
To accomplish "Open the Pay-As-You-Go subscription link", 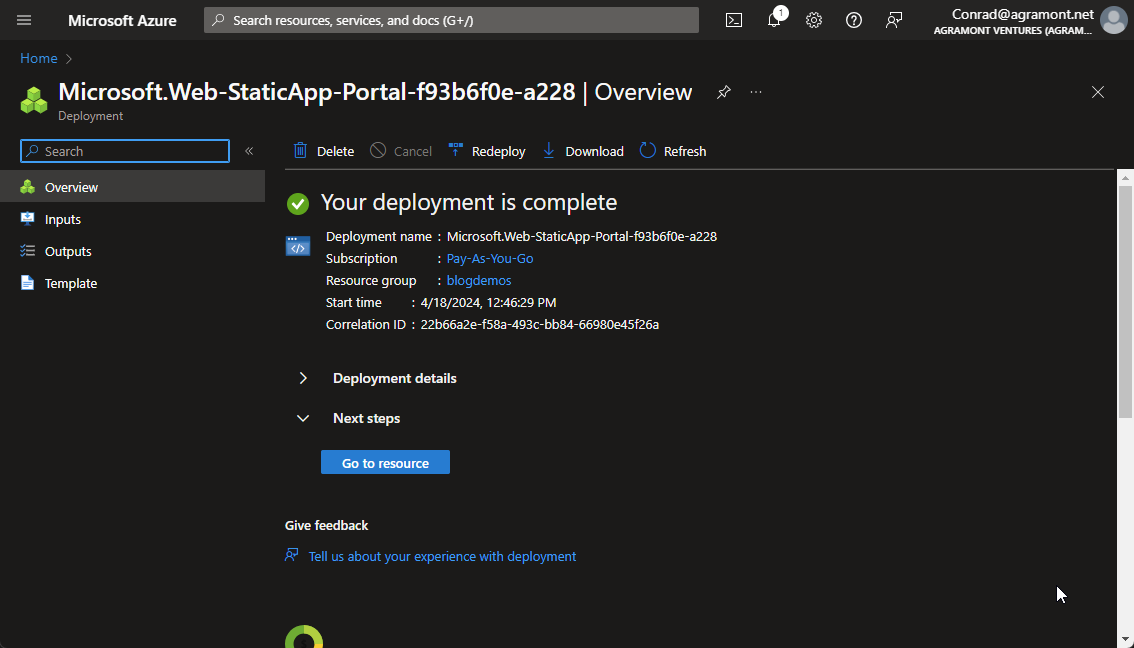I will tap(490, 258).
